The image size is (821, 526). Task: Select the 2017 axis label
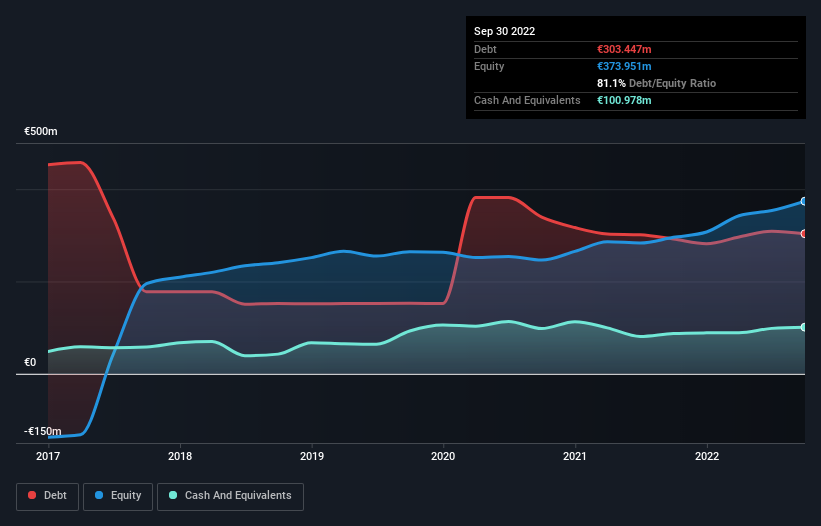[x=48, y=456]
